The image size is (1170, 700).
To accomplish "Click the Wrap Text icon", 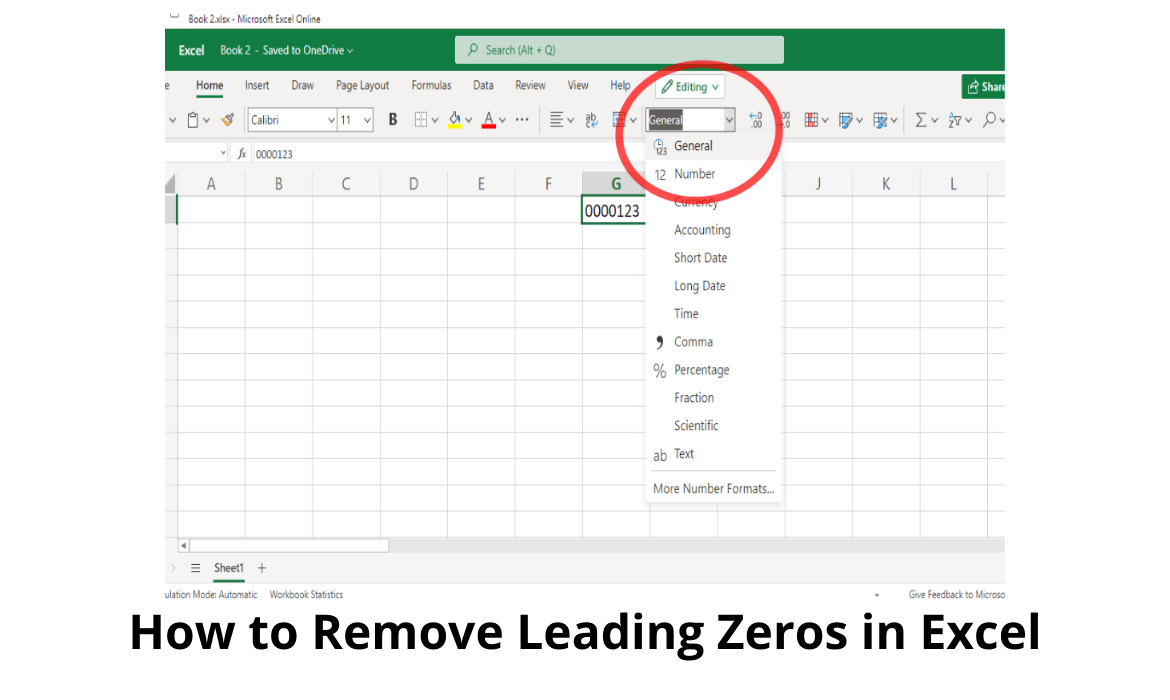I will click(x=590, y=119).
